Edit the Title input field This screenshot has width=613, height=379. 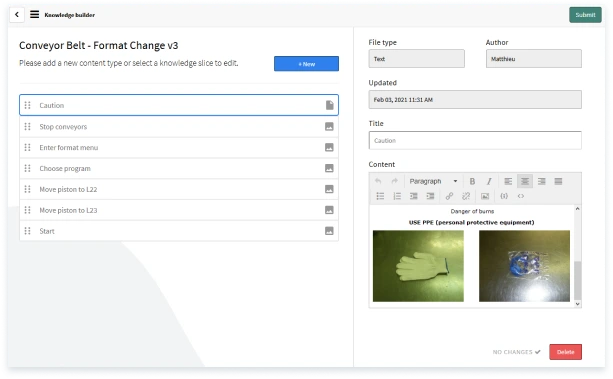475,140
